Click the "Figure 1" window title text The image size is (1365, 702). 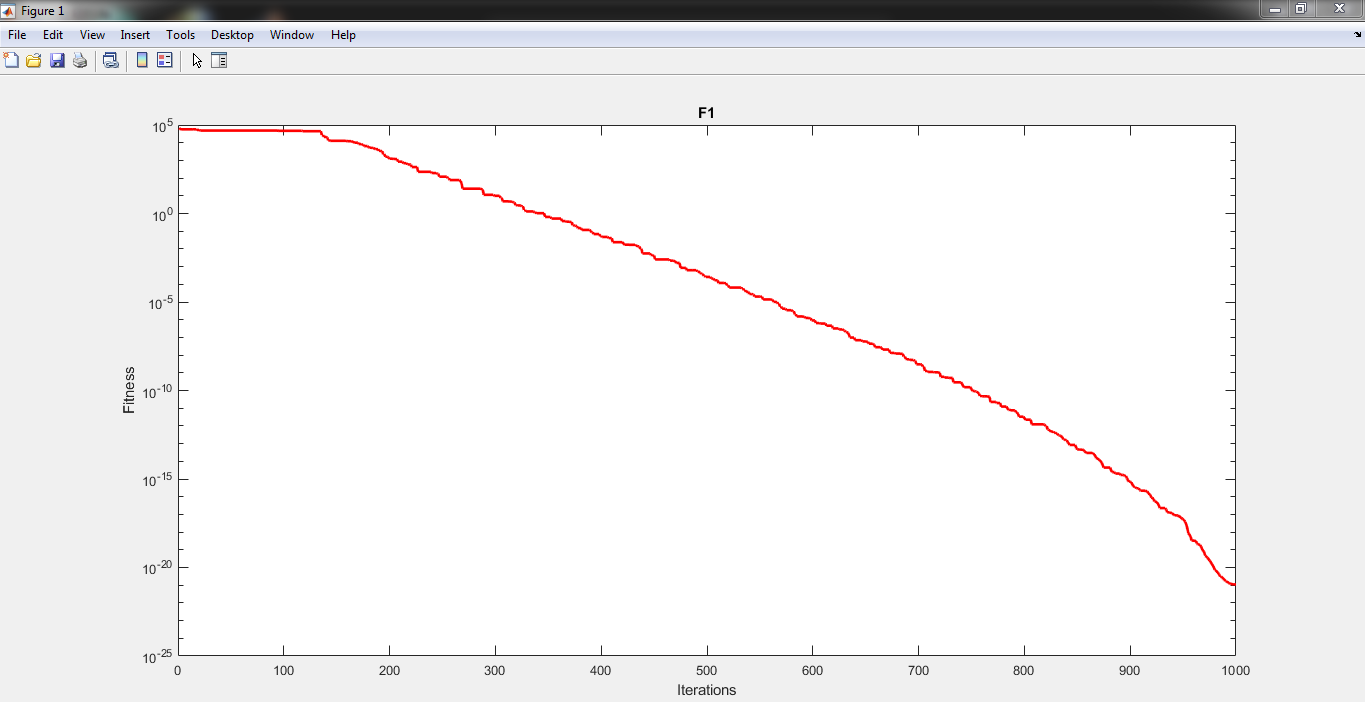coord(43,10)
